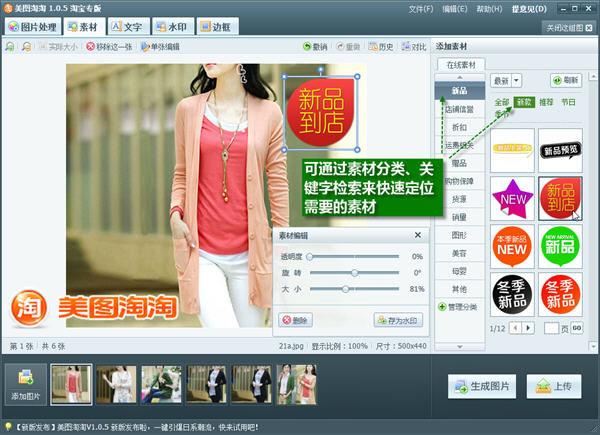
Task: Select the 折扣 discount category
Action: coord(460,127)
